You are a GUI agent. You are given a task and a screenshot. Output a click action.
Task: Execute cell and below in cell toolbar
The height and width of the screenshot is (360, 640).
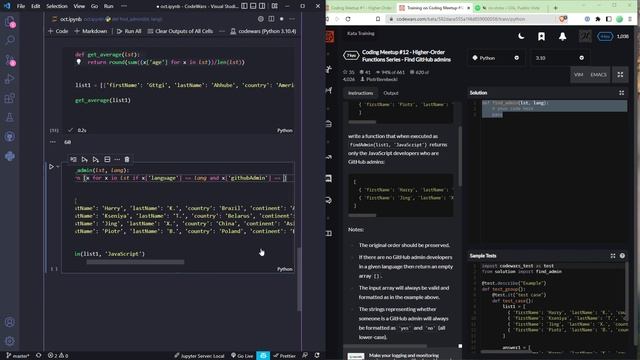click(x=96, y=160)
